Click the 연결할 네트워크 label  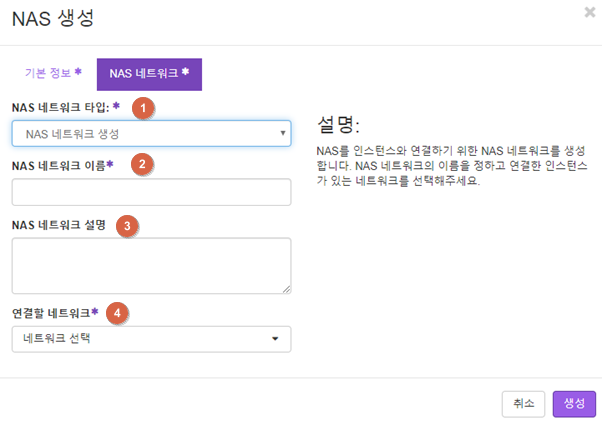click(55, 313)
